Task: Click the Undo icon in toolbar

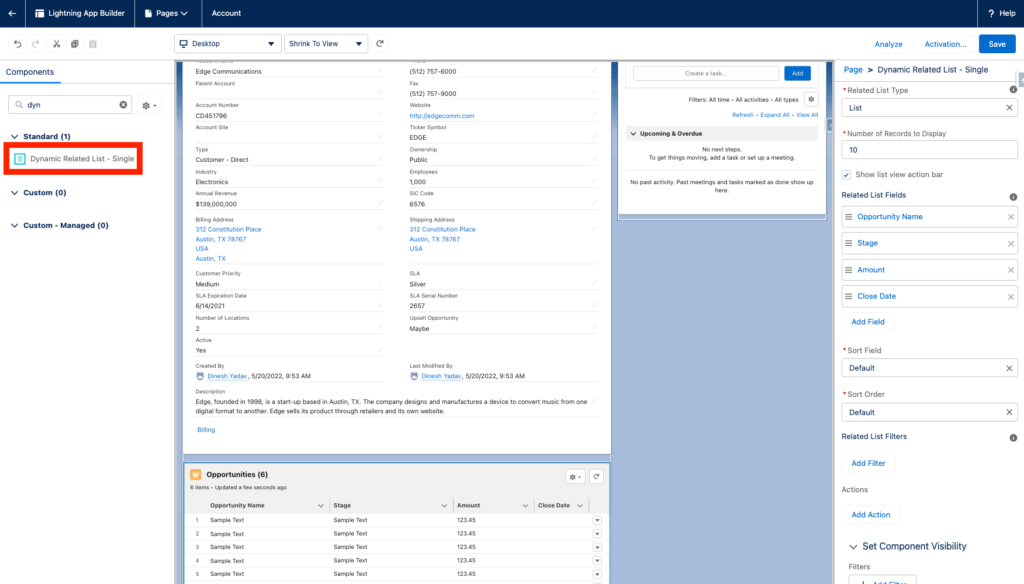Action: coord(18,44)
